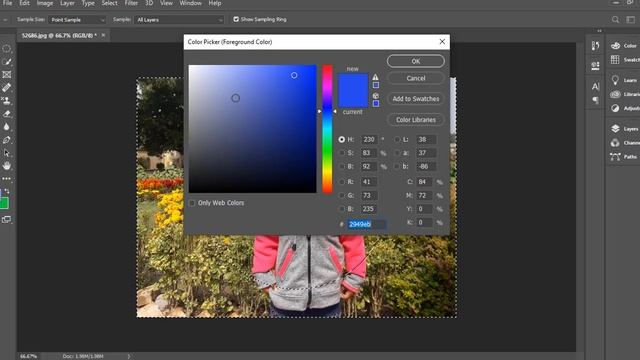Enable the Only Web Colors checkbox
Image resolution: width=640 pixels, height=360 pixels.
point(192,203)
